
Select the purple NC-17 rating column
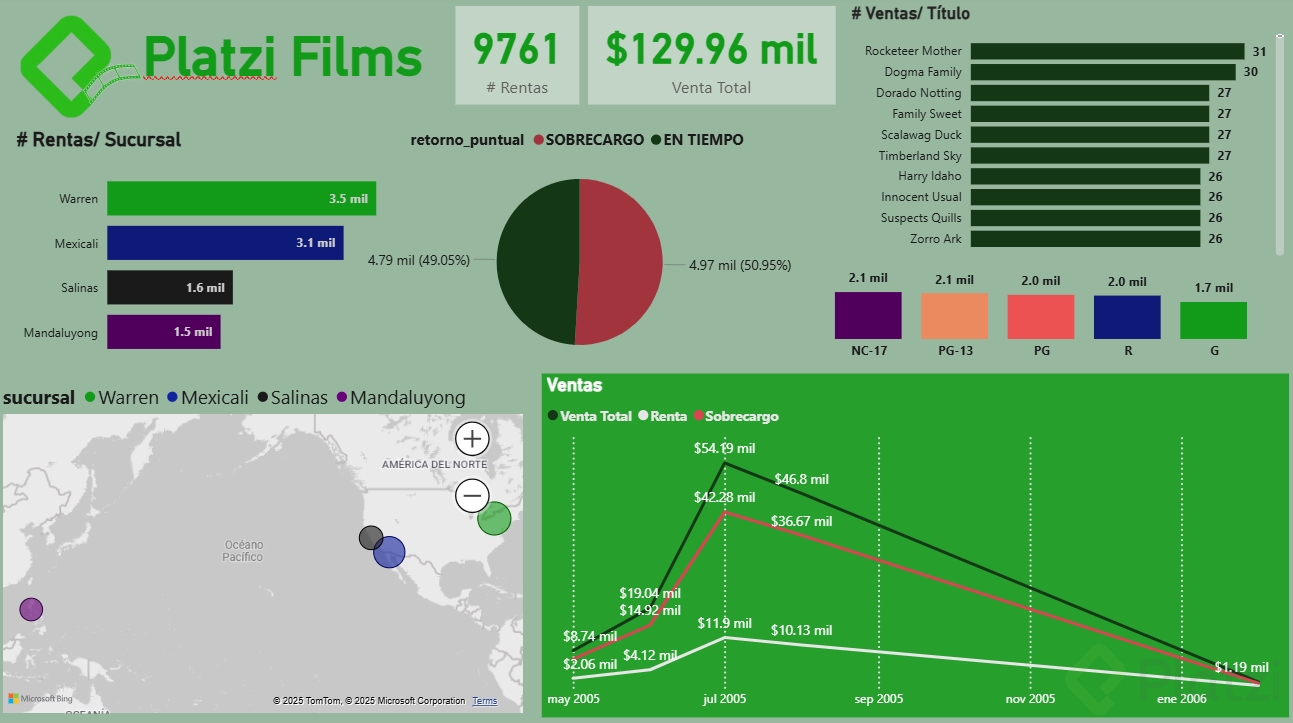[x=868, y=315]
